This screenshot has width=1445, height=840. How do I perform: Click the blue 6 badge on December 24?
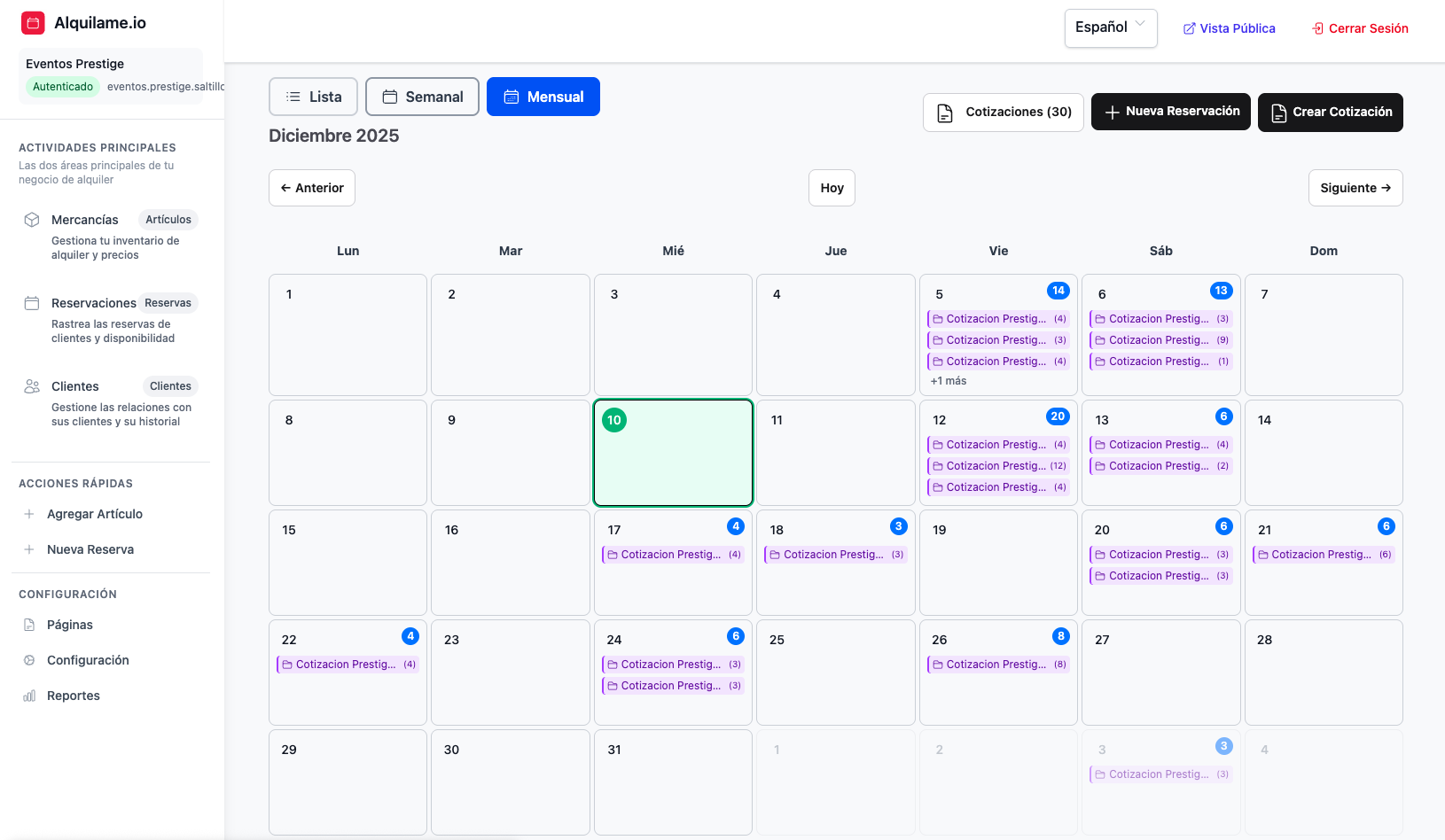(736, 636)
